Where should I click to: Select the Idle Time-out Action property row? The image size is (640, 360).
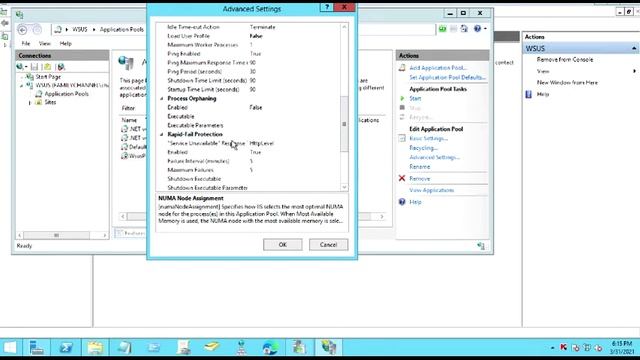(x=249, y=27)
